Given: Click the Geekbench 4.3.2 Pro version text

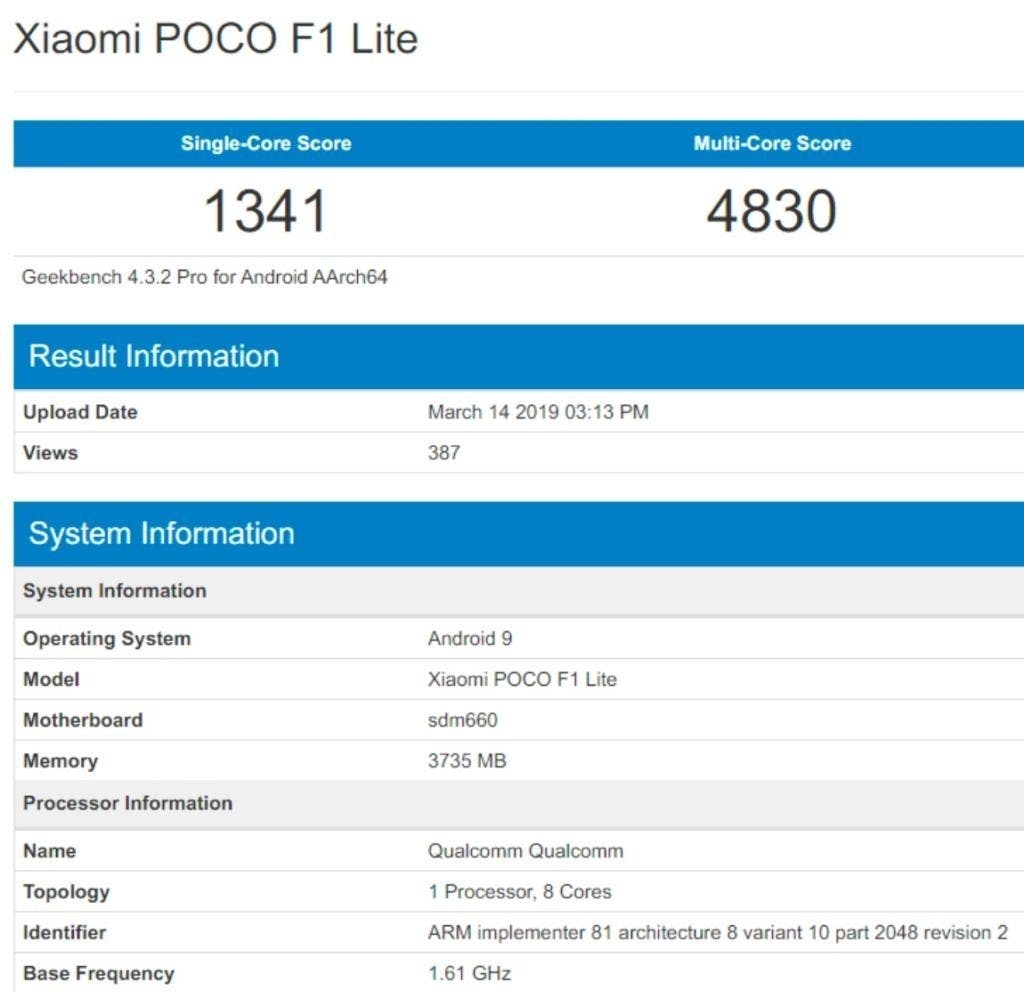Looking at the screenshot, I should click(205, 277).
